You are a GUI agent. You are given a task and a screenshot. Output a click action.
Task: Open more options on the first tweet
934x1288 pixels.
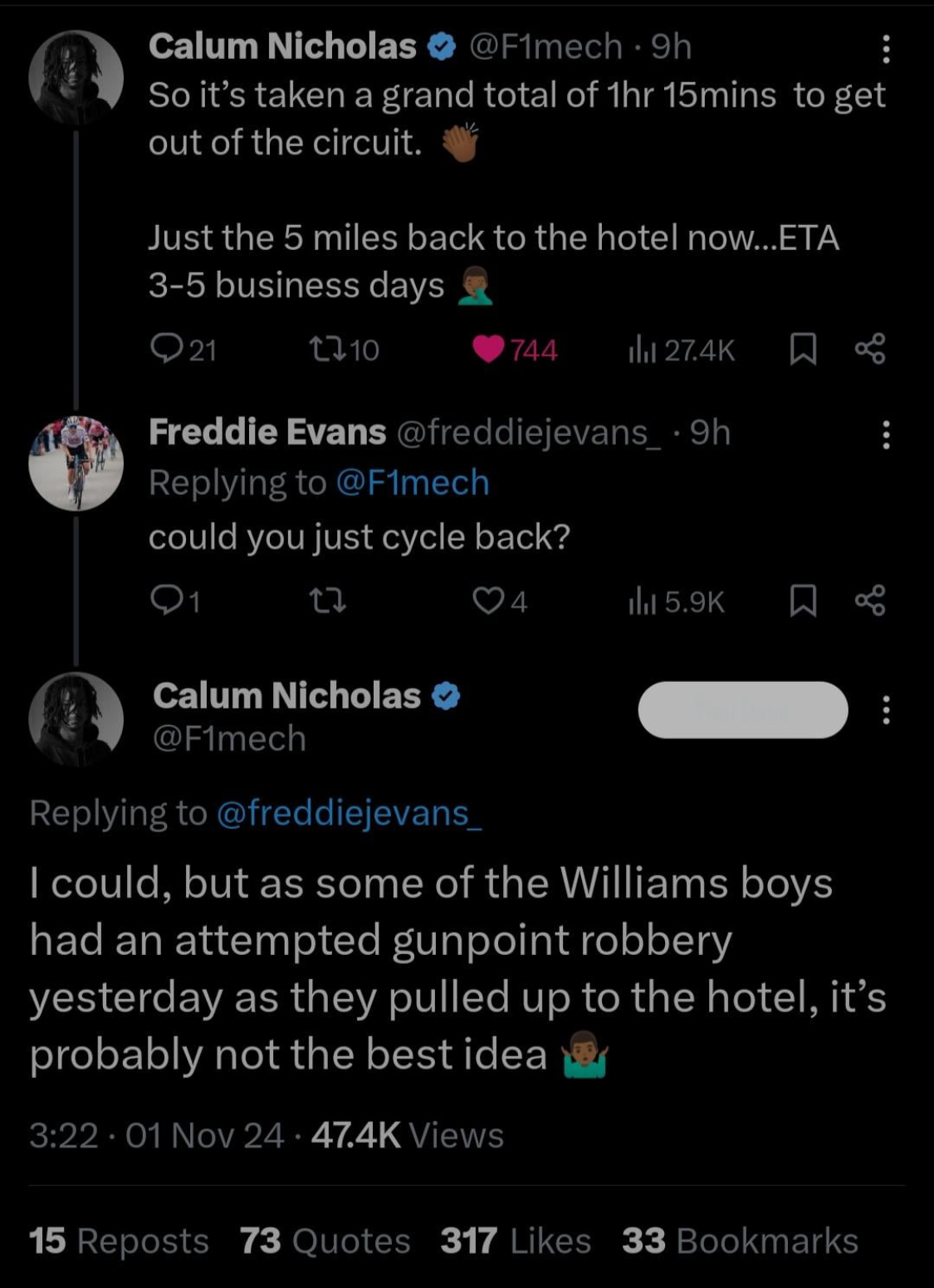[x=886, y=50]
